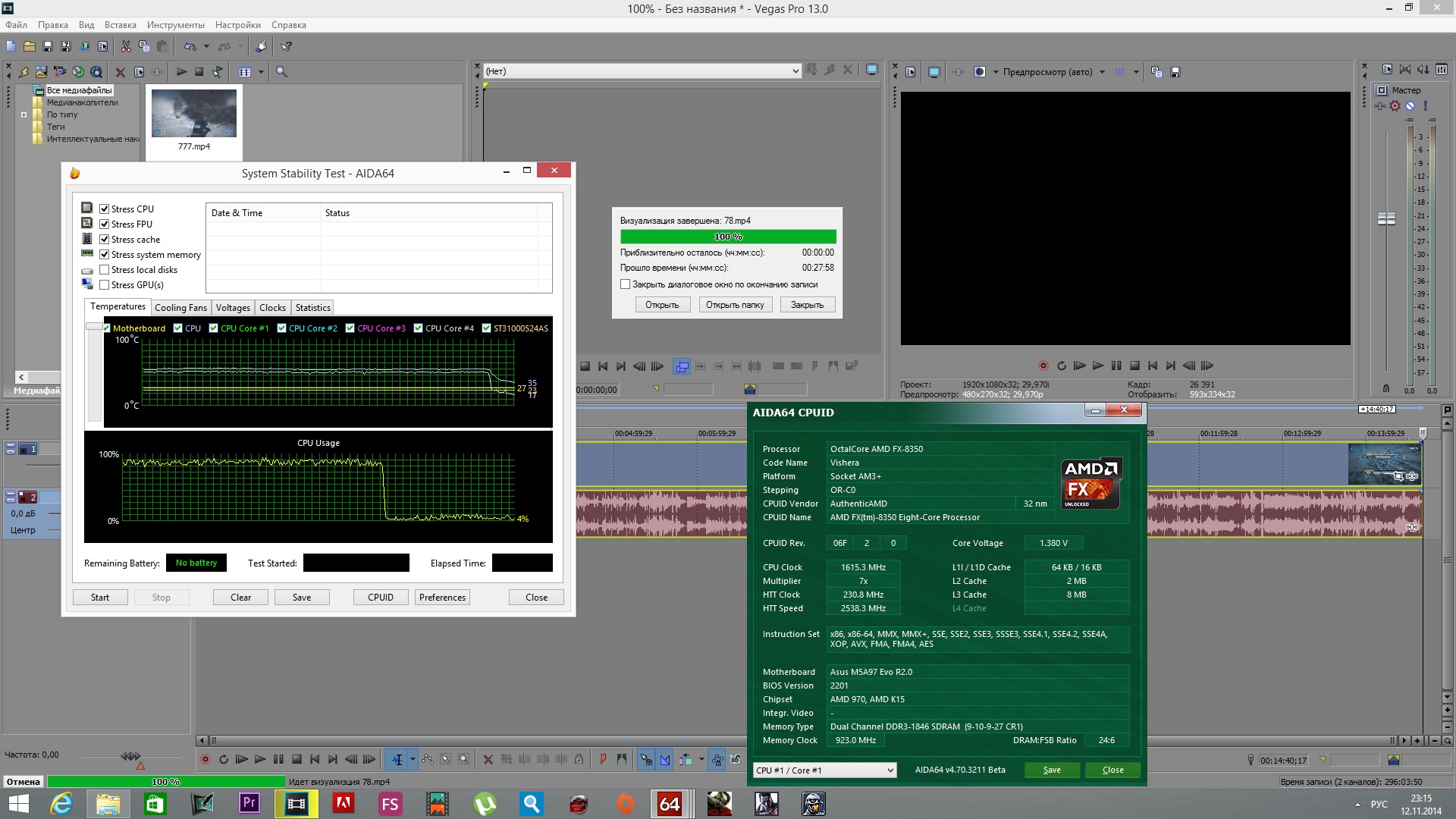Screen dimensions: 1456x819
Task: Click the Preferences button in AIDA64
Action: (x=442, y=598)
